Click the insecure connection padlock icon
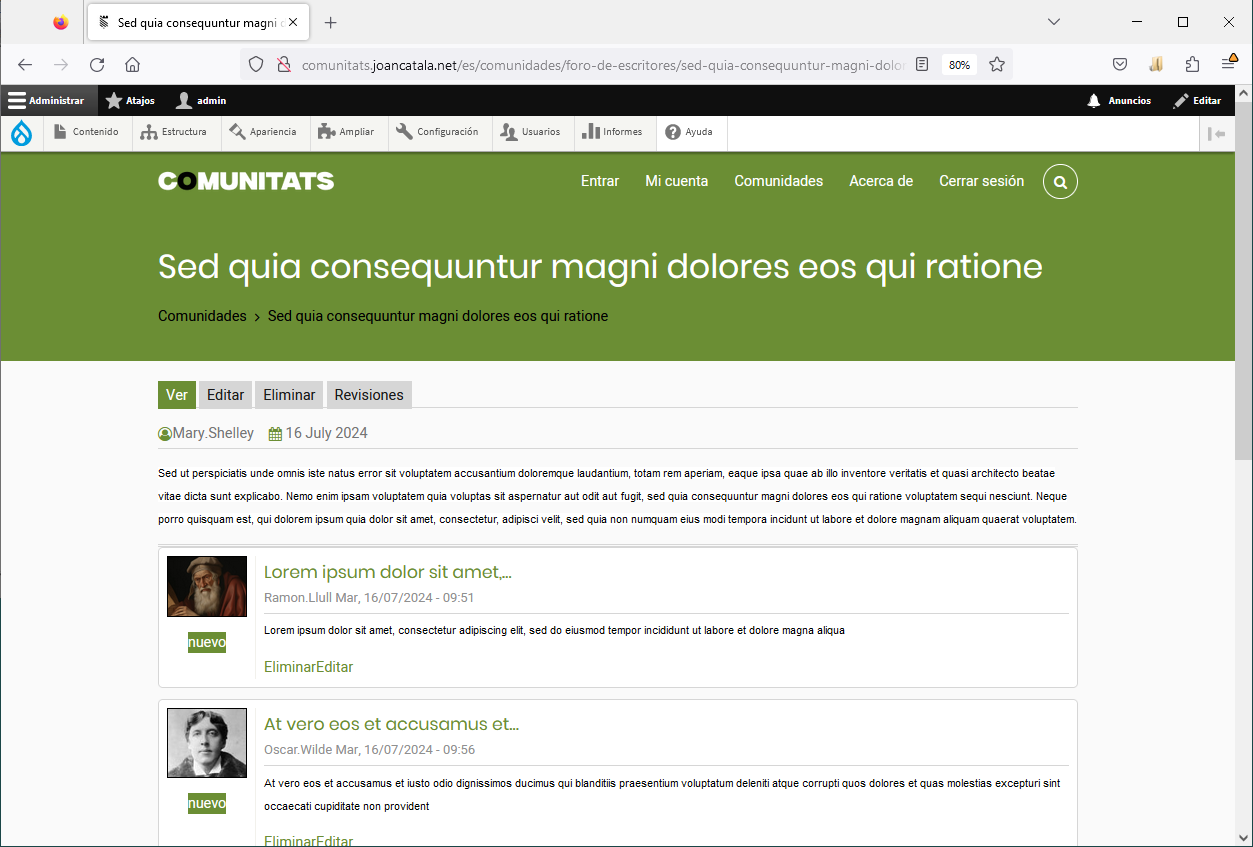The width and height of the screenshot is (1253, 847). point(283,64)
